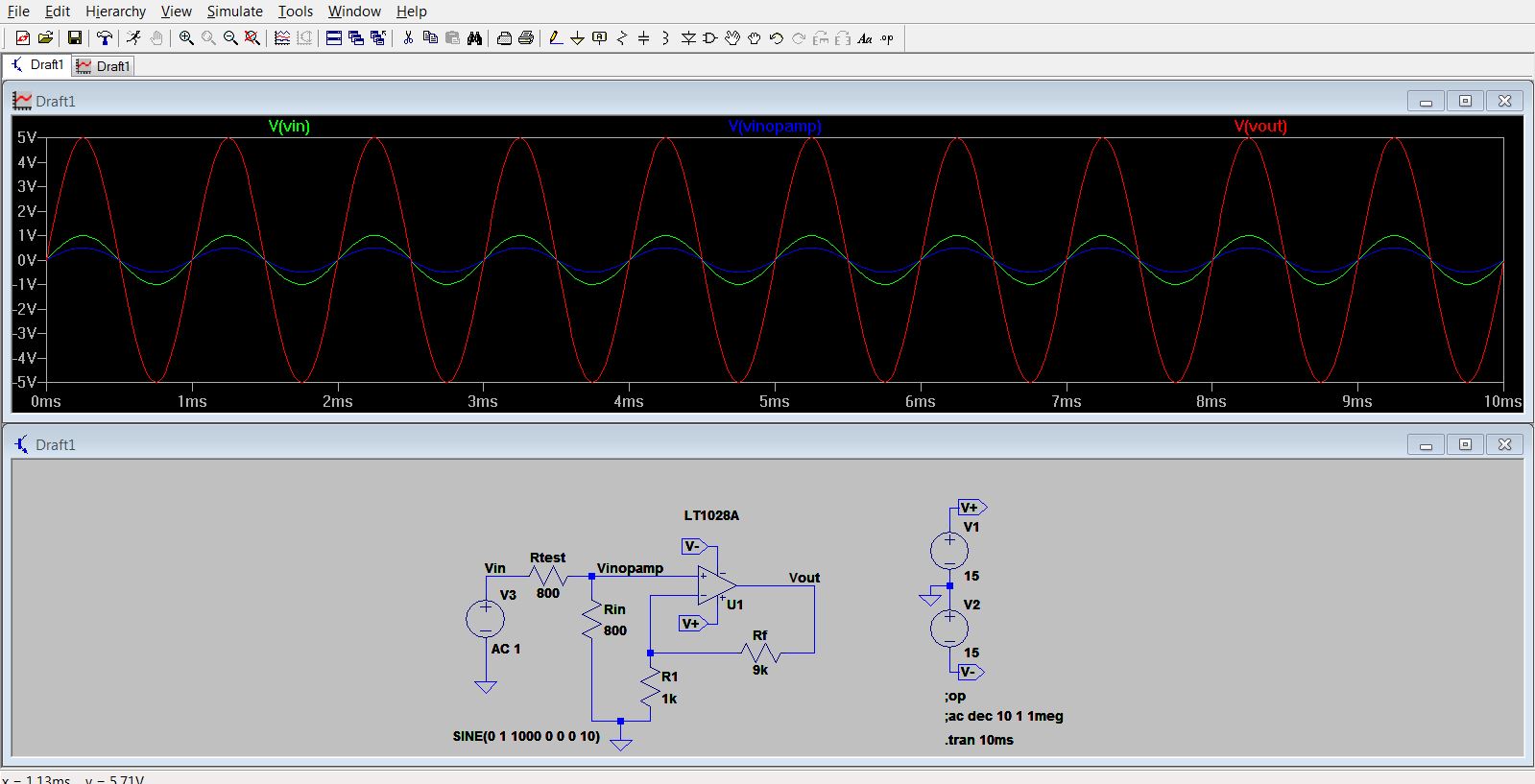
Task: Open the Help menu
Action: coord(412,12)
